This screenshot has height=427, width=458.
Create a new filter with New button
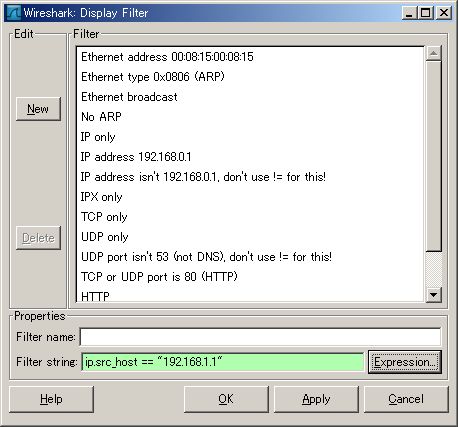tap(38, 109)
